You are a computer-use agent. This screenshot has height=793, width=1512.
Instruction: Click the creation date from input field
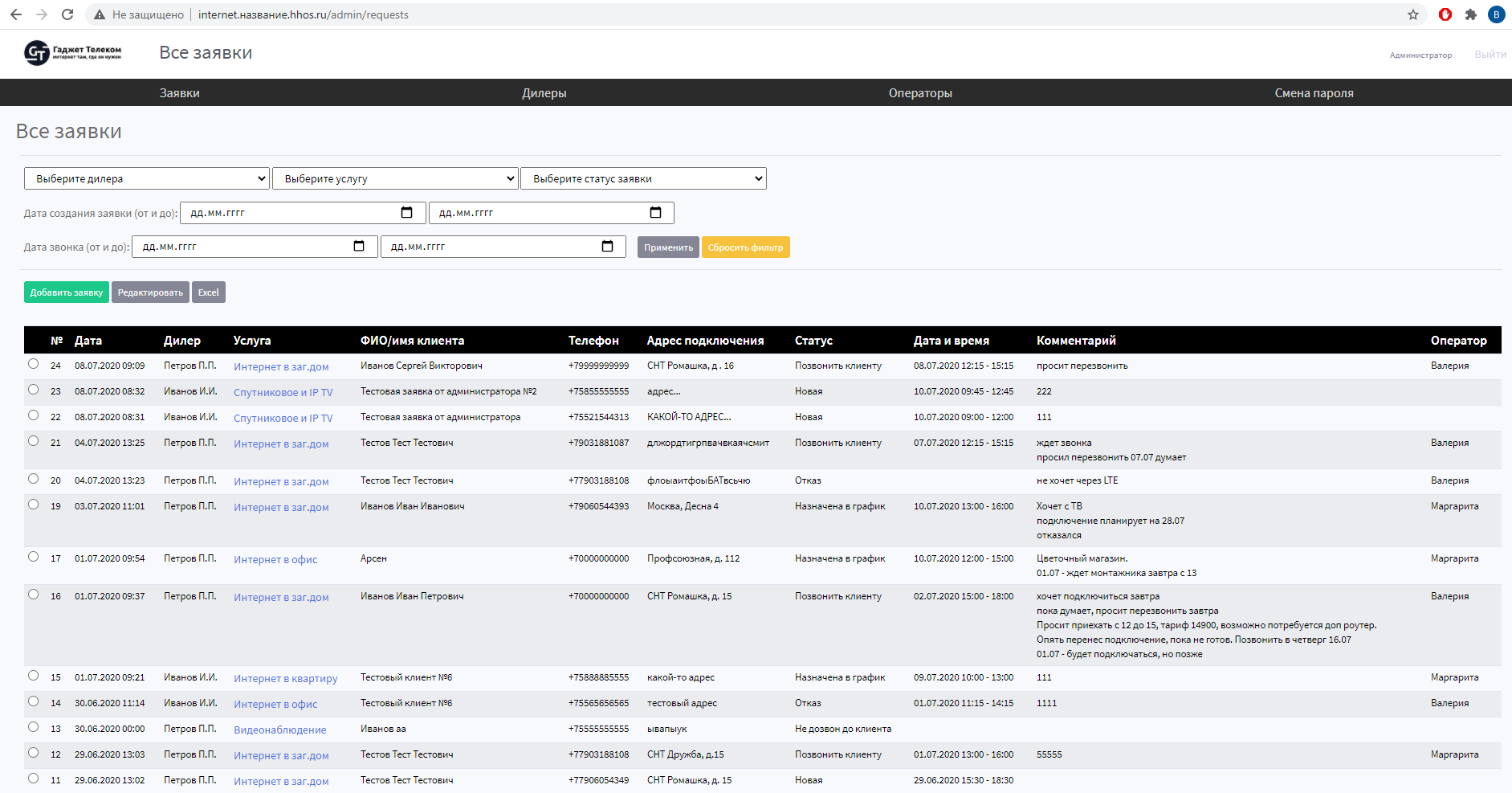pos(303,213)
